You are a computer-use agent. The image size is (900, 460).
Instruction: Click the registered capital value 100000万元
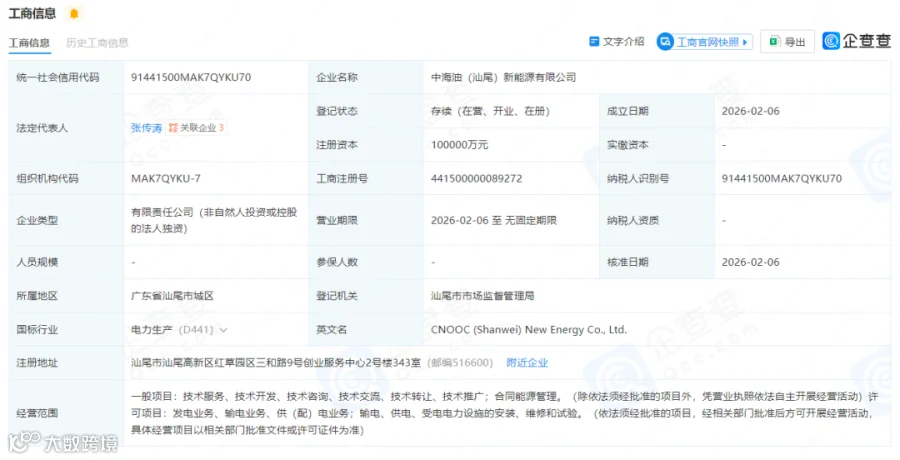click(x=459, y=145)
